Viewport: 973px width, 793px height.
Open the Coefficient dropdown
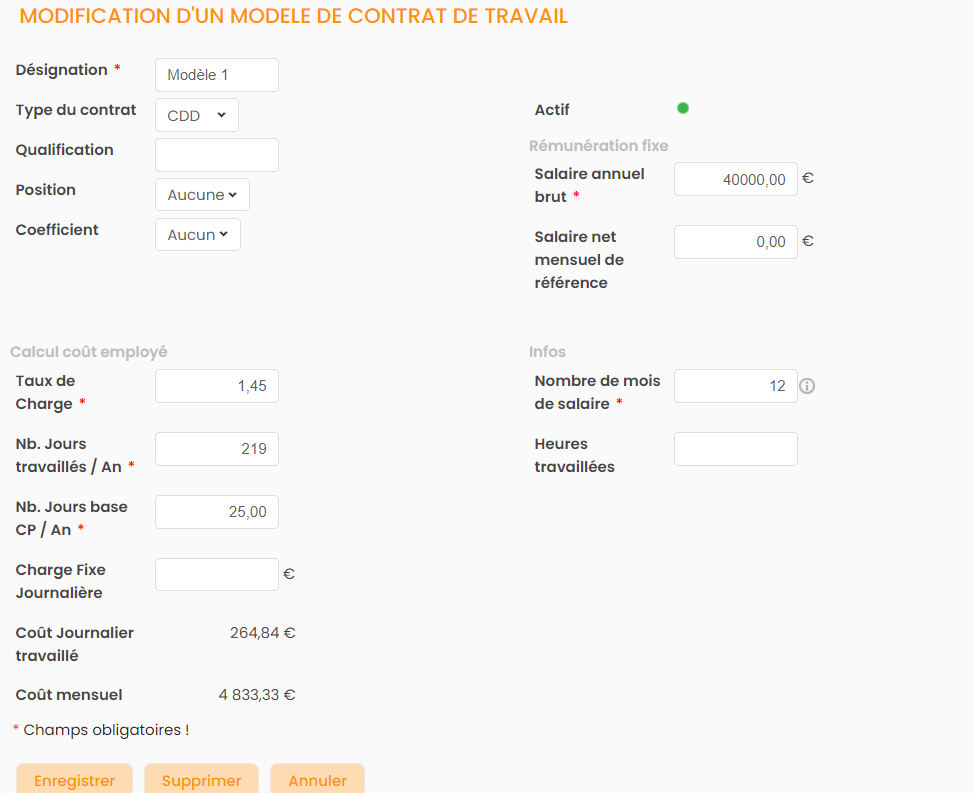[x=198, y=235]
